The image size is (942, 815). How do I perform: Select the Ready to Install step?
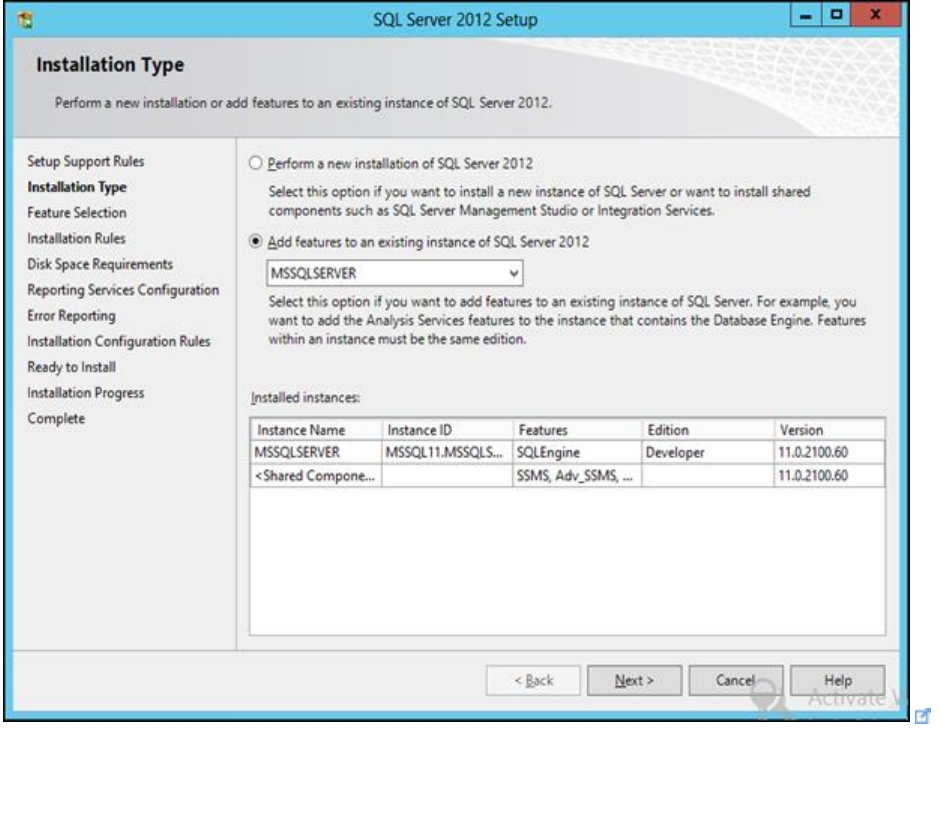click(x=71, y=367)
